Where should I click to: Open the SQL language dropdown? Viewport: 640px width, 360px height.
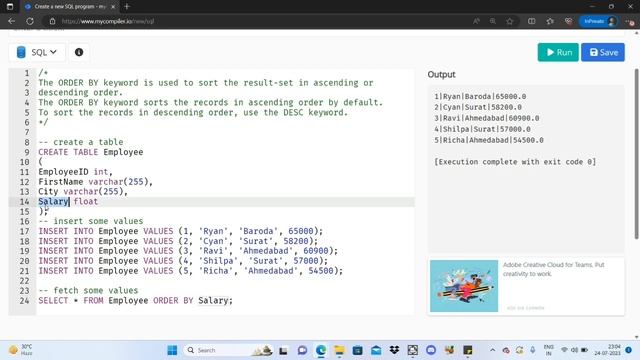click(x=37, y=52)
